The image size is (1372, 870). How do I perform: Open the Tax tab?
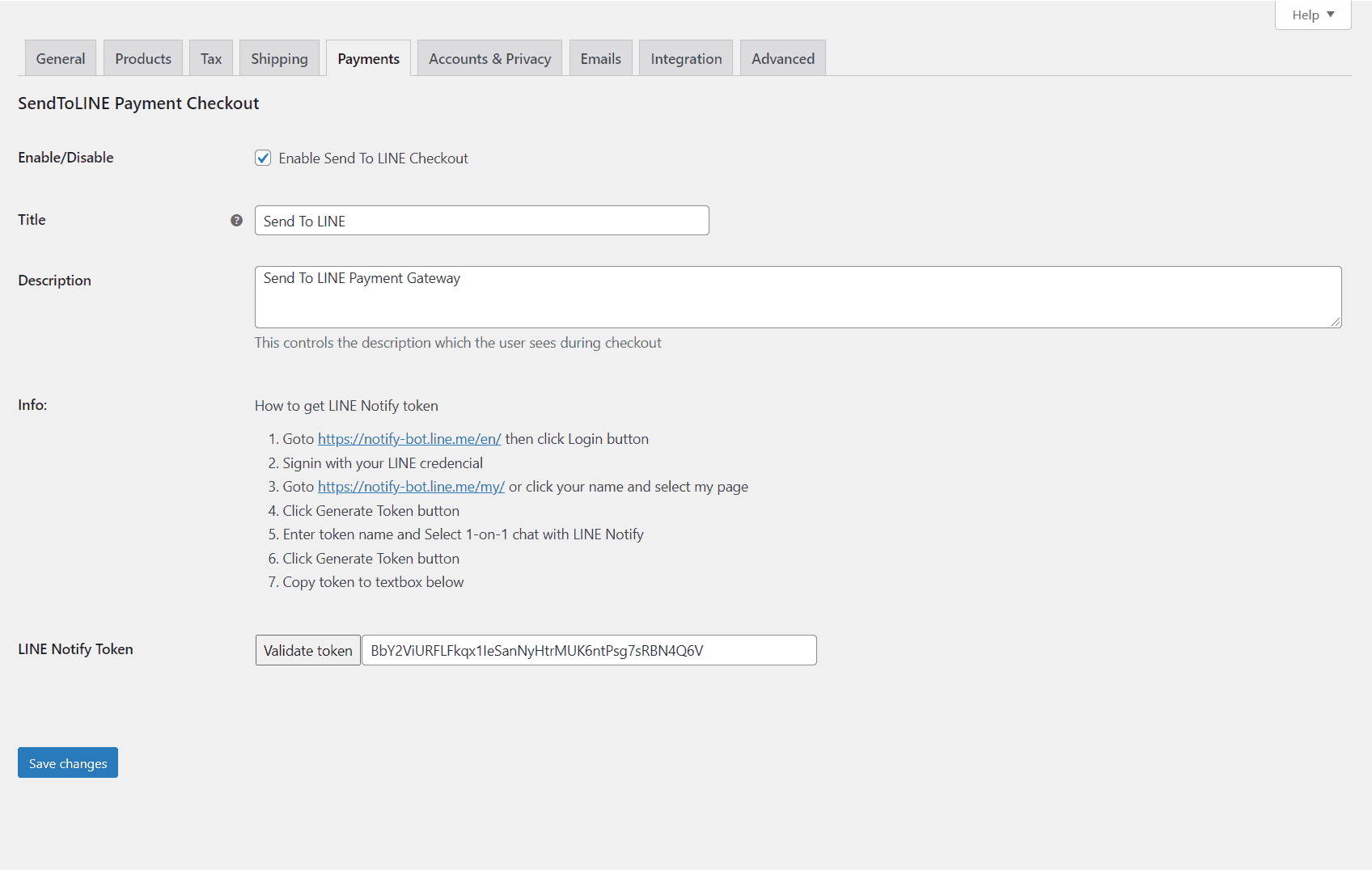coord(211,59)
